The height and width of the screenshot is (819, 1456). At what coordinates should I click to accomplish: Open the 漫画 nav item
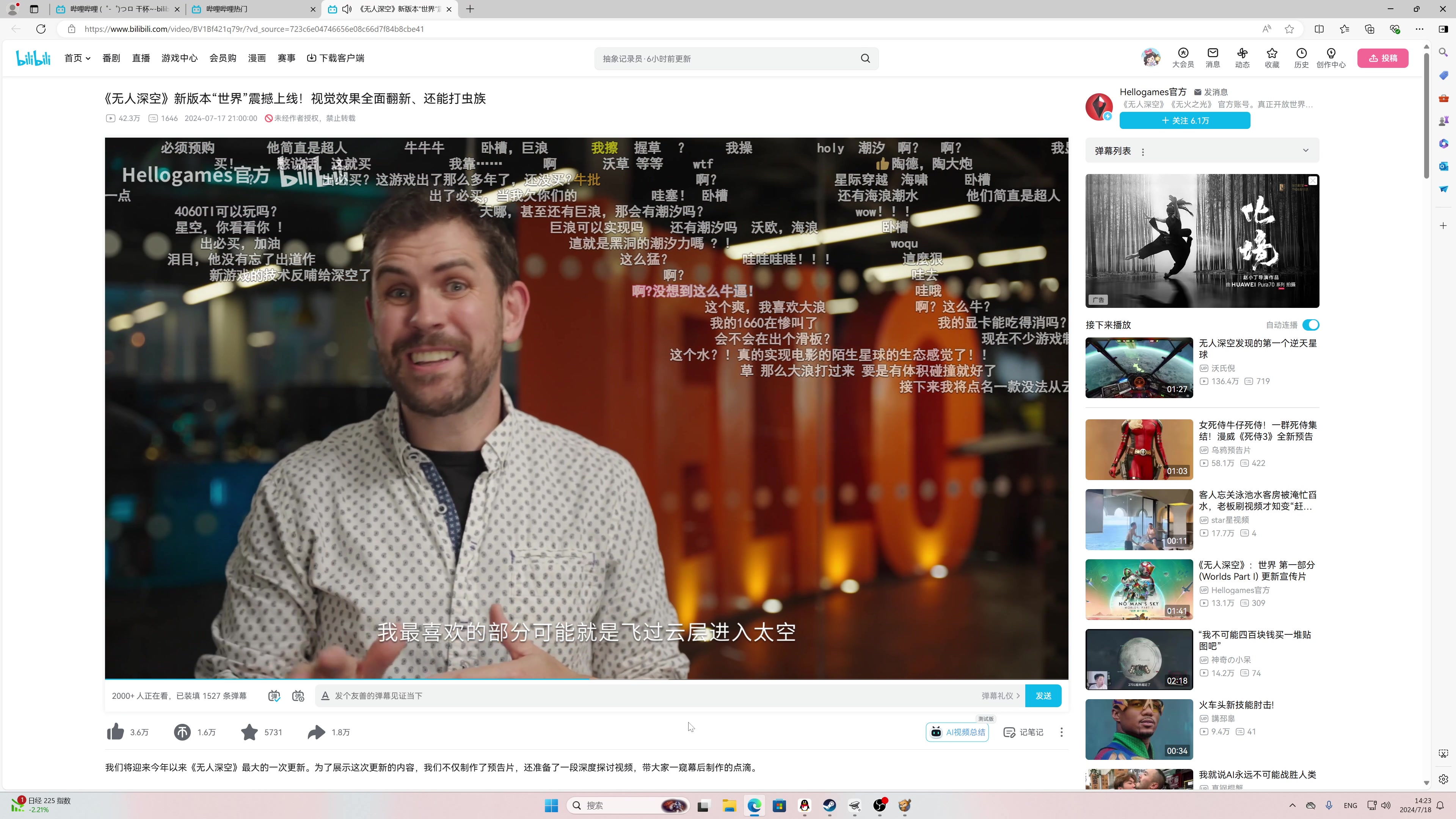(x=257, y=58)
